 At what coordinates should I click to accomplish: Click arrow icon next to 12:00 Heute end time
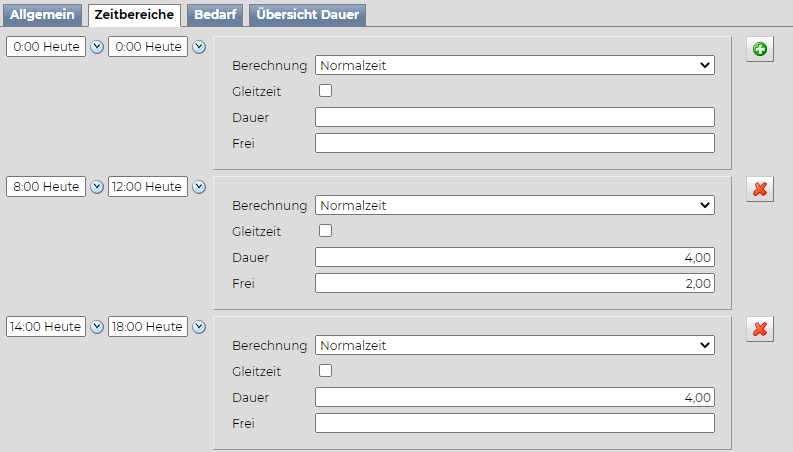point(199,187)
